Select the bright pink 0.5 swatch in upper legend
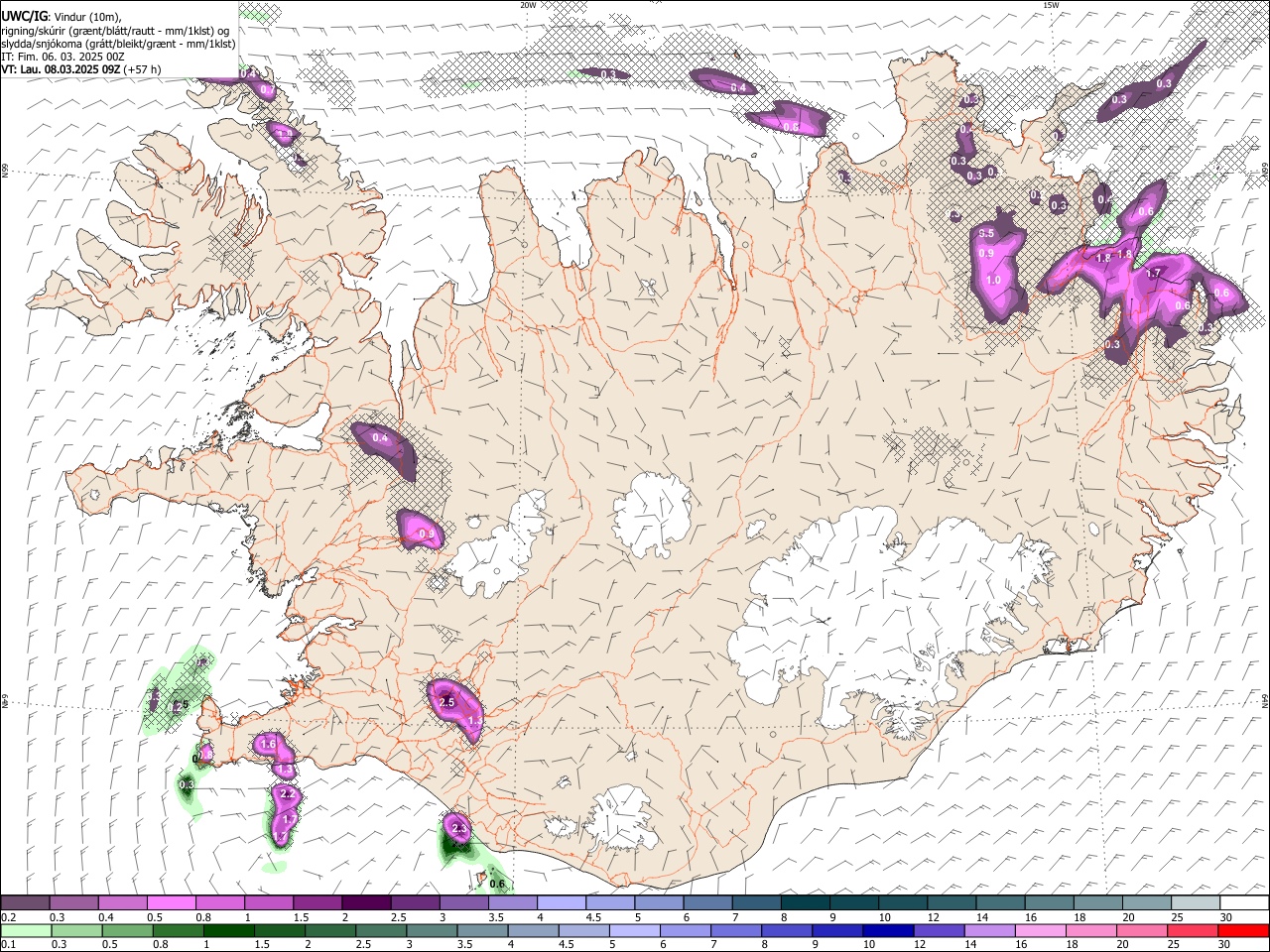The image size is (1270, 952). coord(171,903)
